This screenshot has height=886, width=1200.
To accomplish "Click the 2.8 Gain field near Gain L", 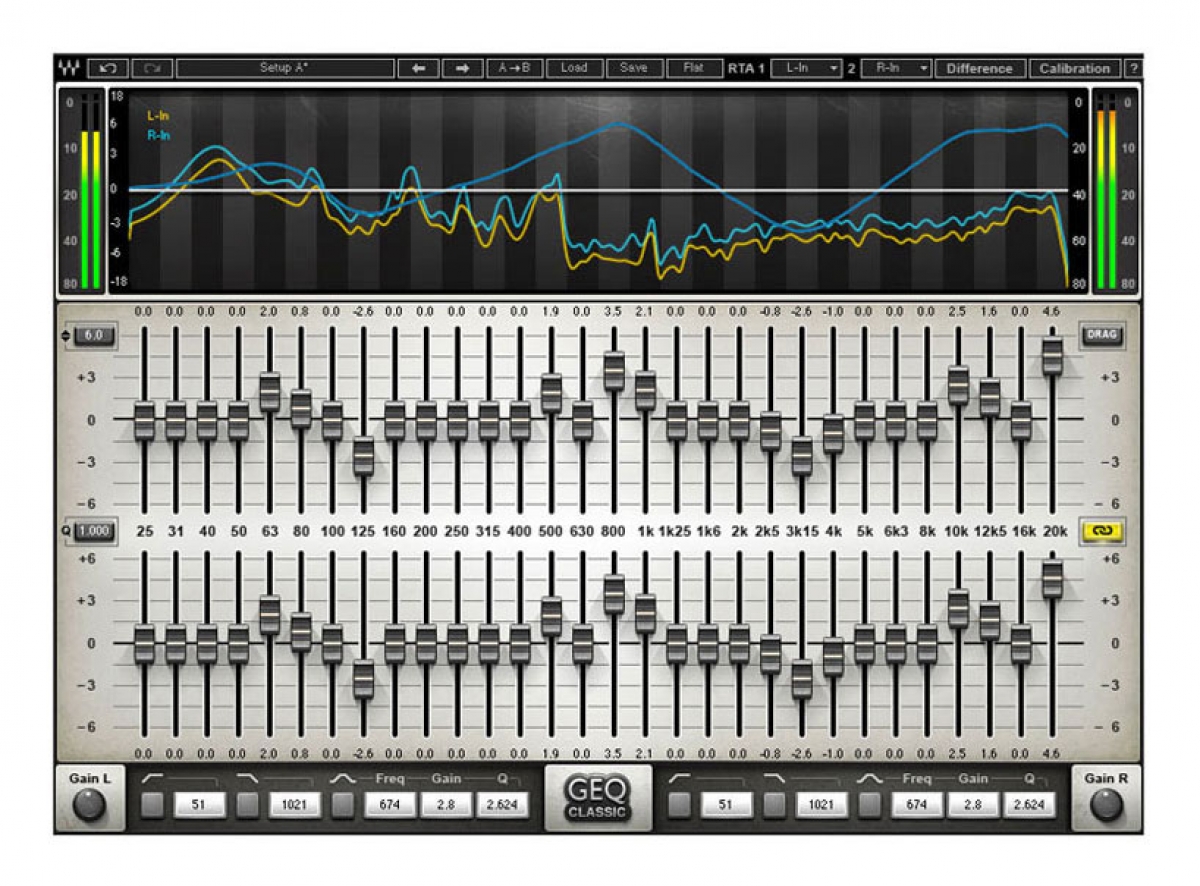I will click(446, 805).
